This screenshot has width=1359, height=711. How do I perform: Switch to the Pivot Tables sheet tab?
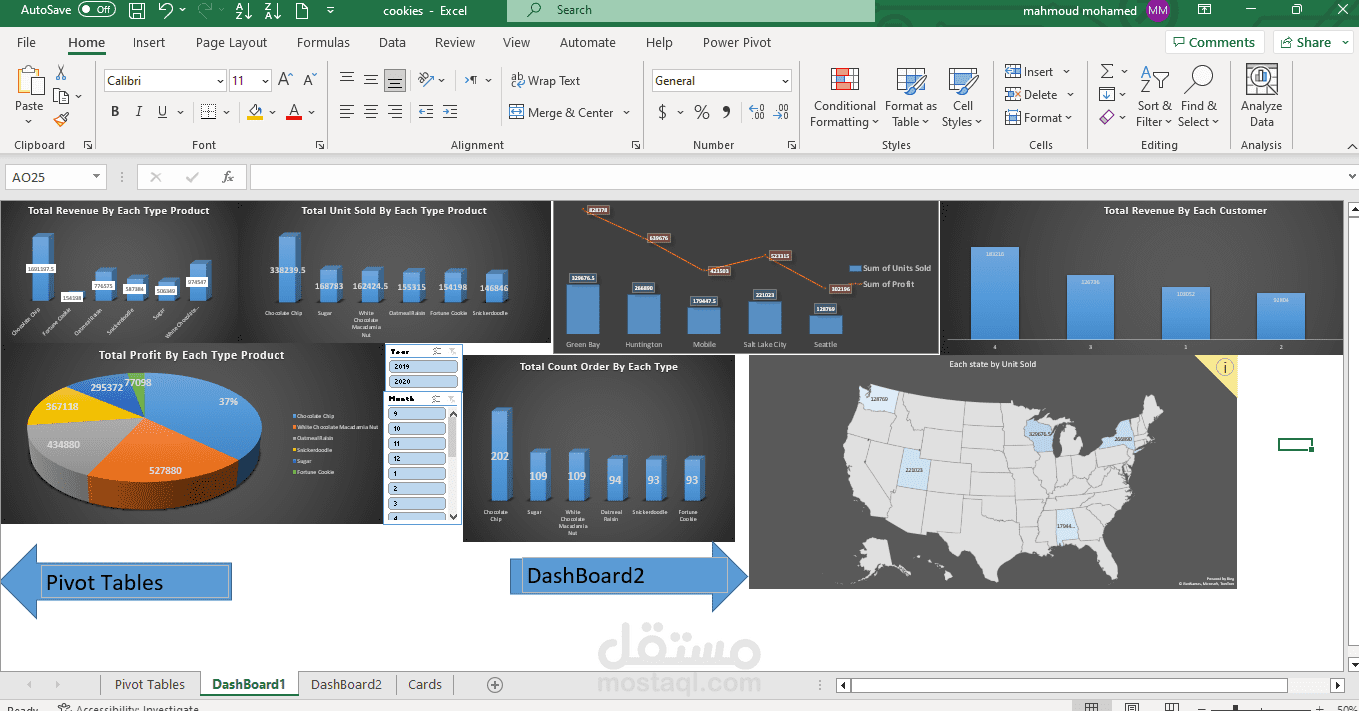click(x=150, y=684)
